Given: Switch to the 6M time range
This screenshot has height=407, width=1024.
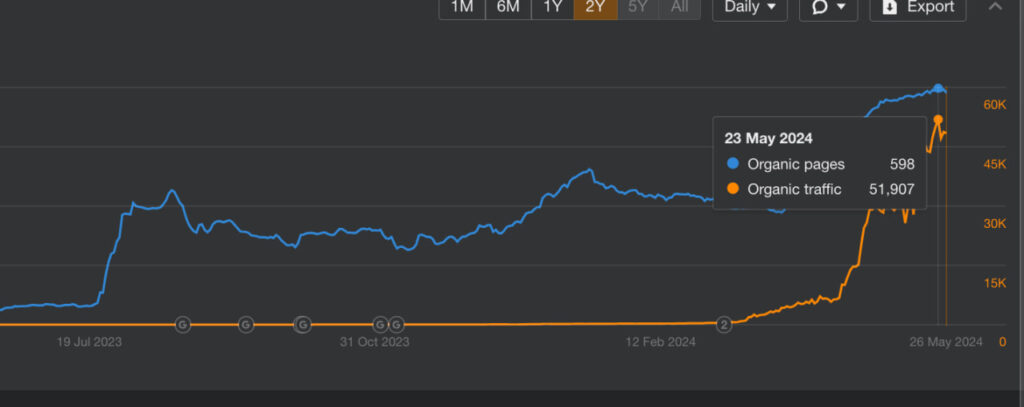Looking at the screenshot, I should [x=508, y=7].
